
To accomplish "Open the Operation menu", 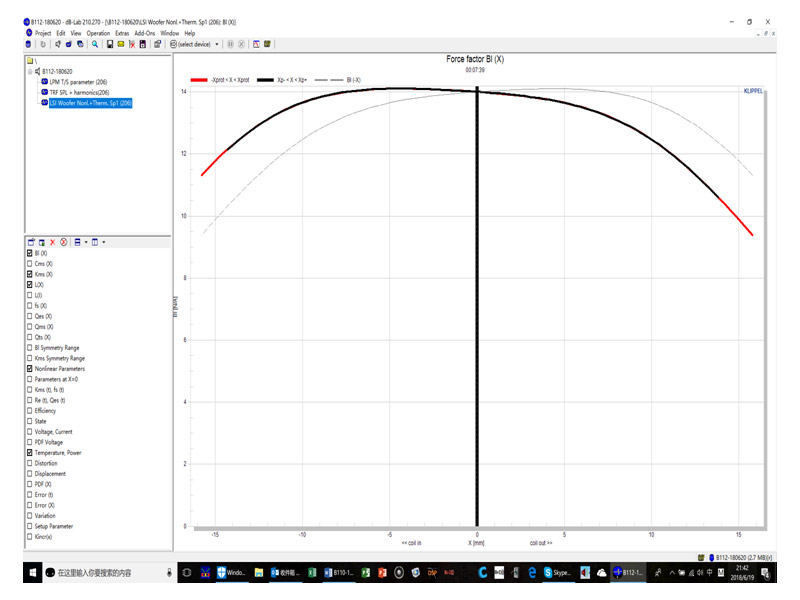I will 98,33.
